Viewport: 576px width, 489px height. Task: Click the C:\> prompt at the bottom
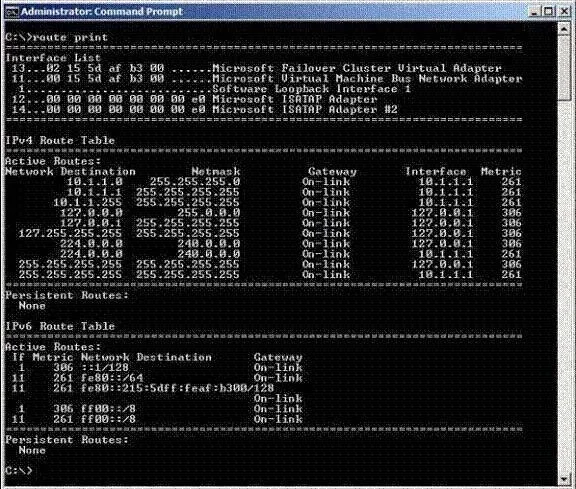tap(19, 471)
